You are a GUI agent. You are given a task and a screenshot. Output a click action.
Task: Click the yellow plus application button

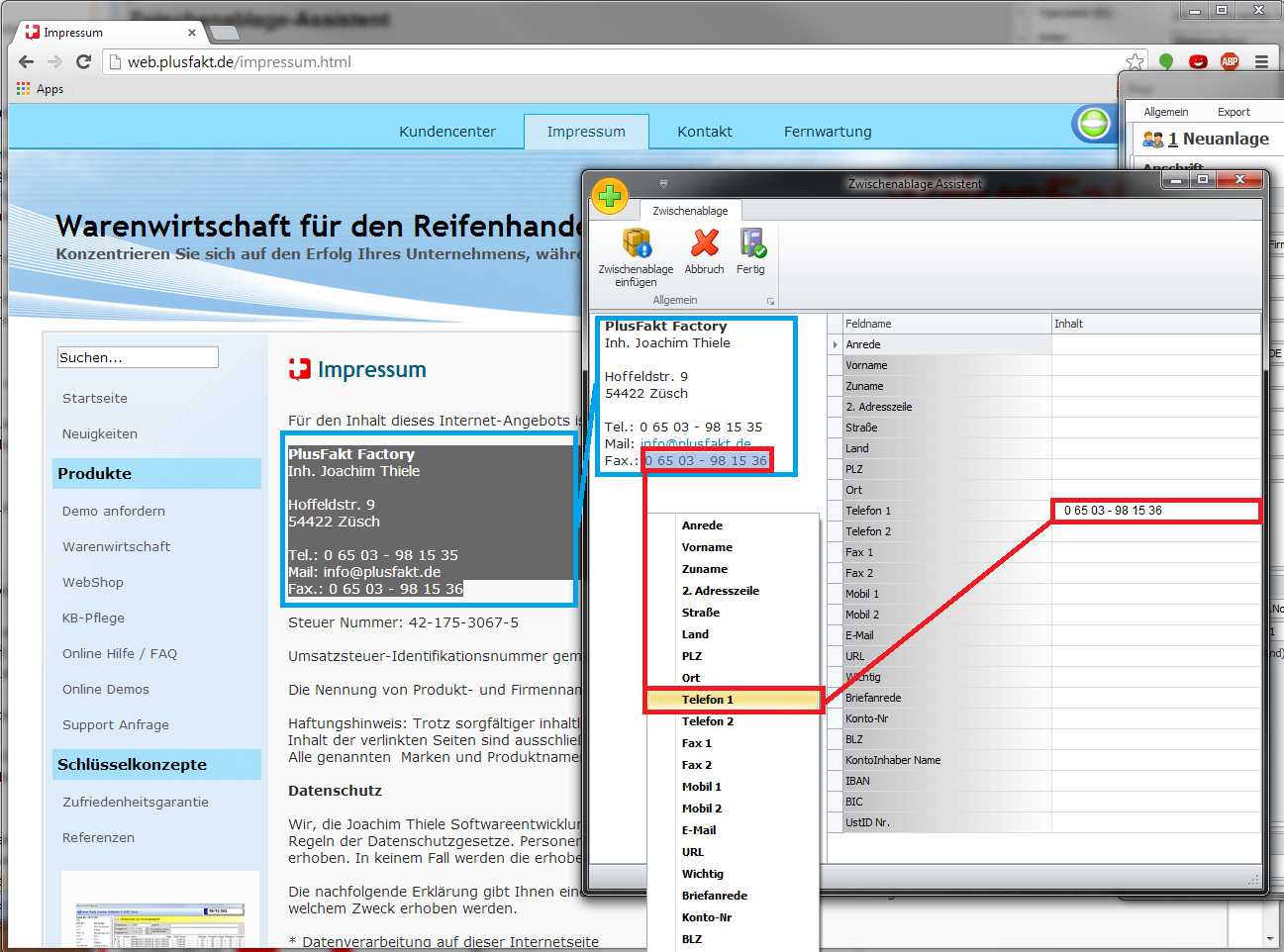(610, 196)
